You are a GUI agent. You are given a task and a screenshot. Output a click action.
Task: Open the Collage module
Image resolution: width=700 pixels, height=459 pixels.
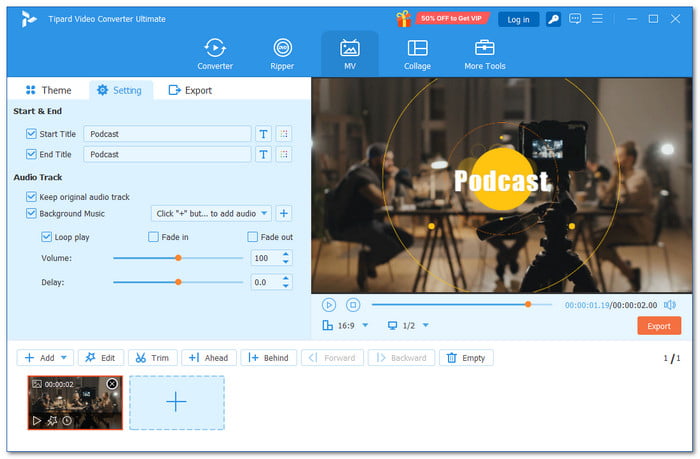tap(417, 54)
